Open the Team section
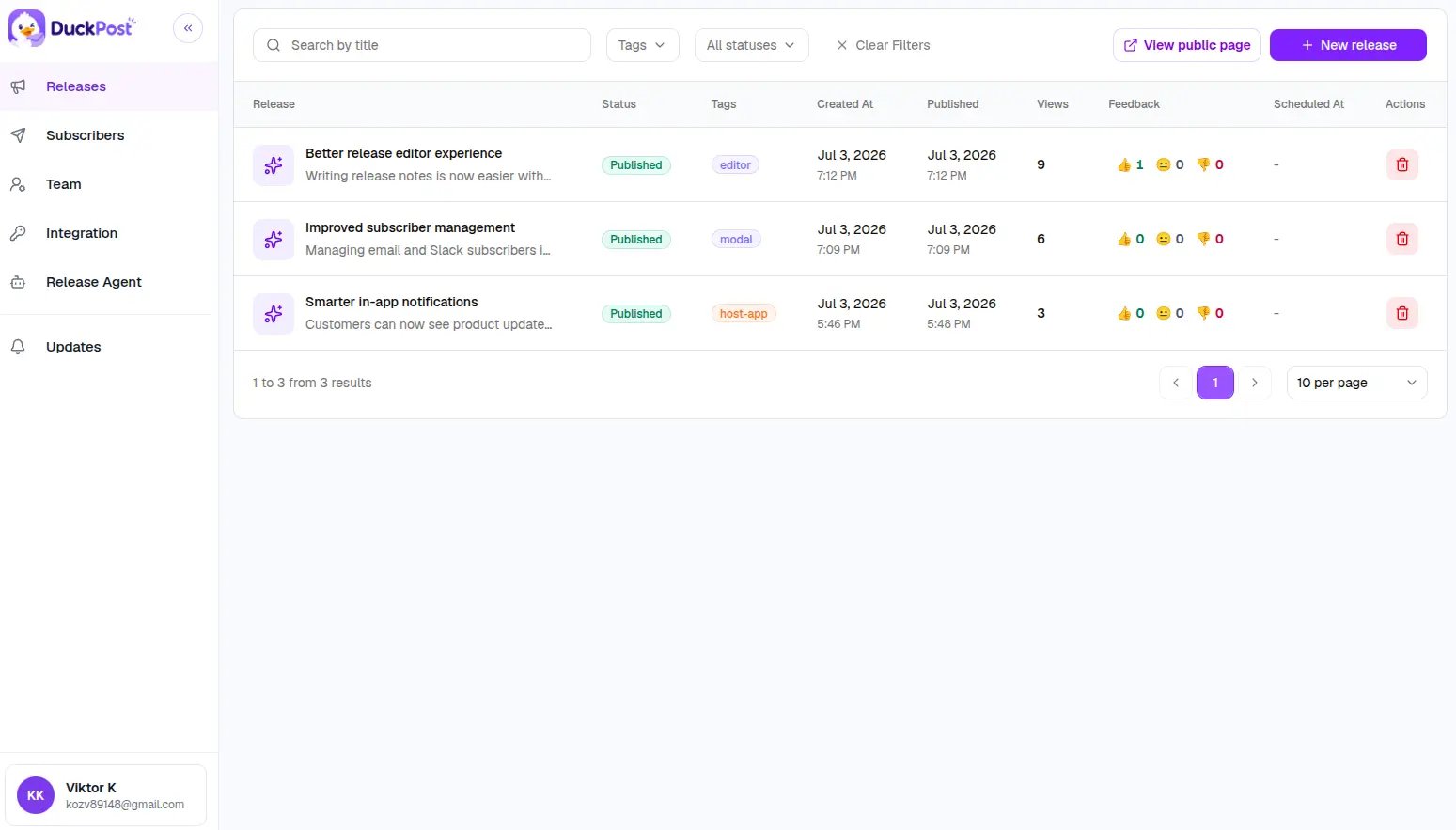 [x=109, y=184]
